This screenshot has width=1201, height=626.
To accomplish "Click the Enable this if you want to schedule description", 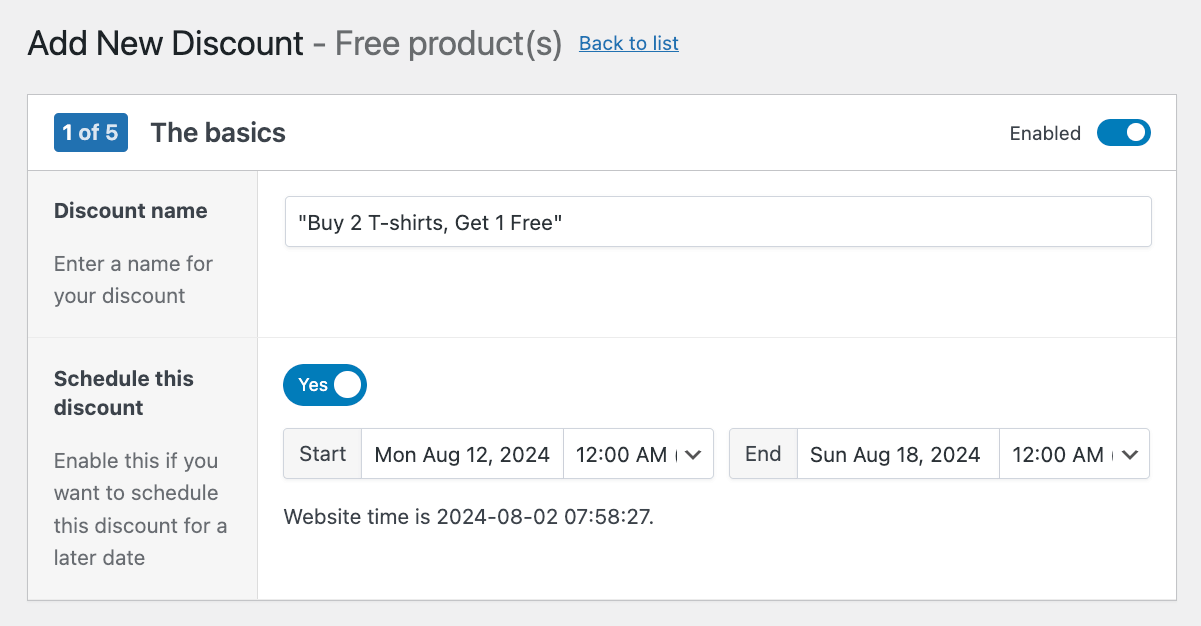I will coord(140,509).
